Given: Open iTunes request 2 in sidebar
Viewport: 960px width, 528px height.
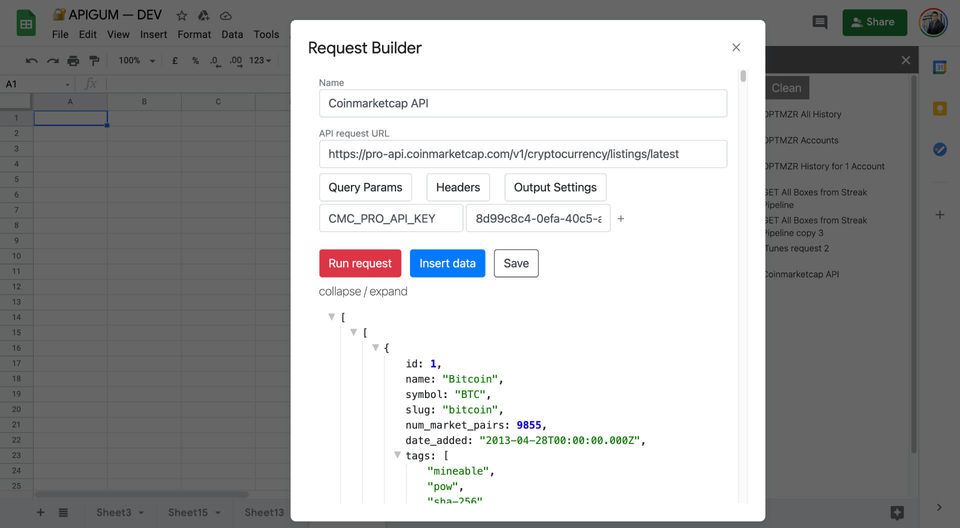Looking at the screenshot, I should [x=797, y=249].
